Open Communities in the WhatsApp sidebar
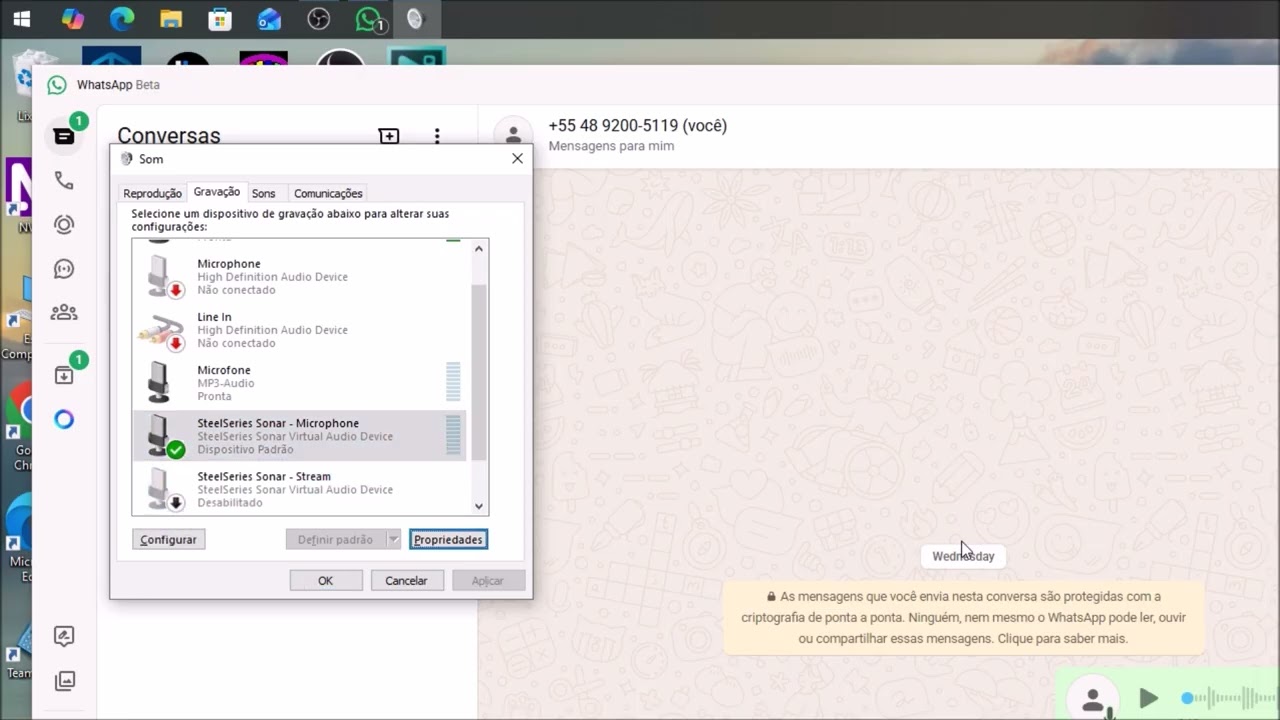The height and width of the screenshot is (720, 1280). tap(64, 312)
